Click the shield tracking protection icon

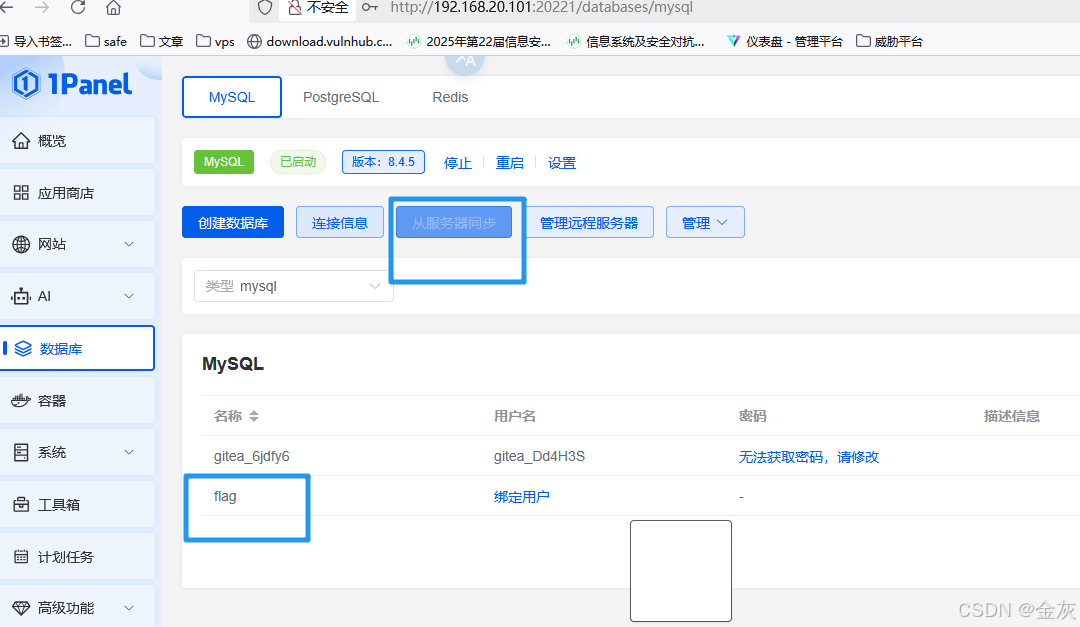point(265,8)
